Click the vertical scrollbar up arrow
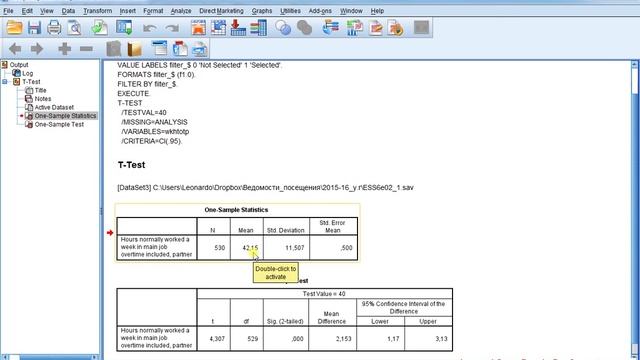 [635, 64]
